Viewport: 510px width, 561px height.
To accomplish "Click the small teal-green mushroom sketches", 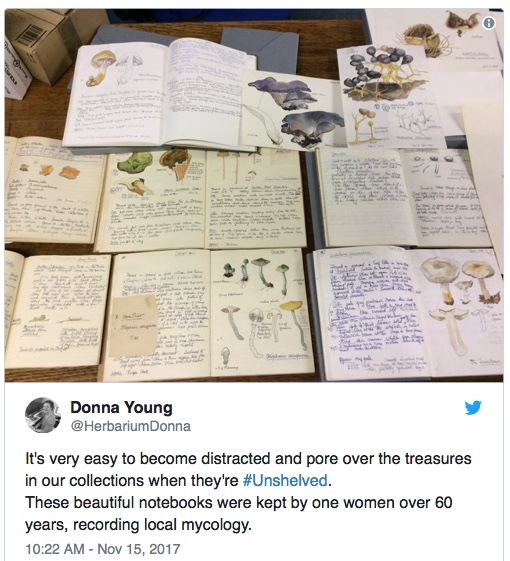I will (252, 274).
